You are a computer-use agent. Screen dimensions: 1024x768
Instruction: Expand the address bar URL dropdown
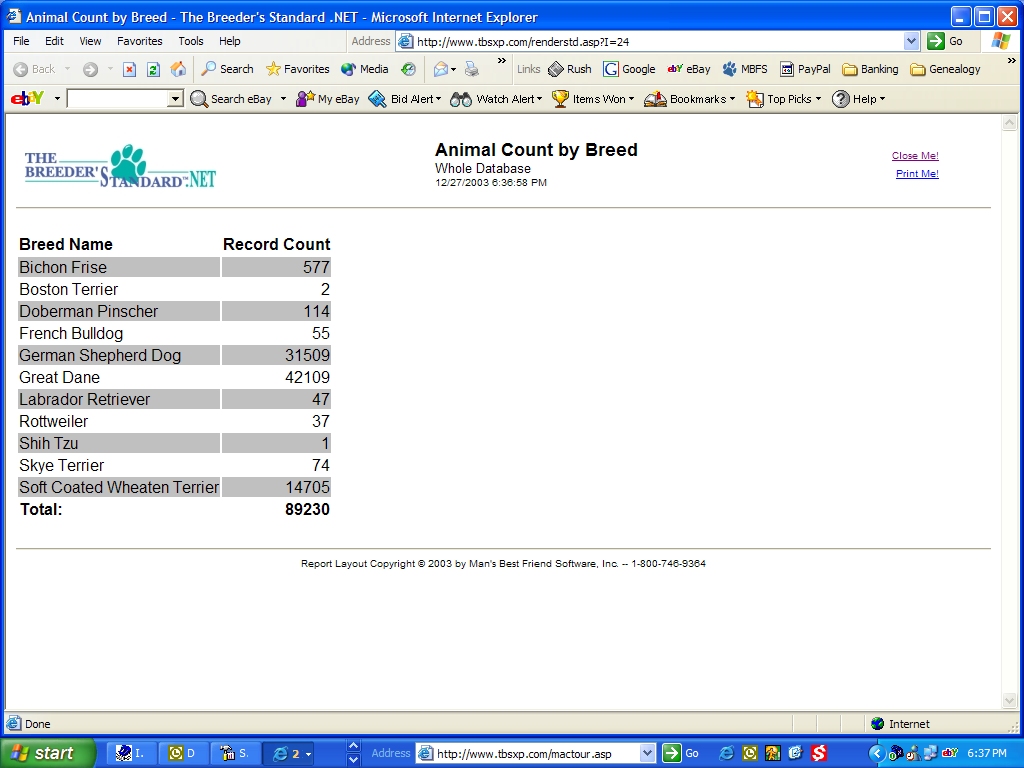tap(911, 41)
